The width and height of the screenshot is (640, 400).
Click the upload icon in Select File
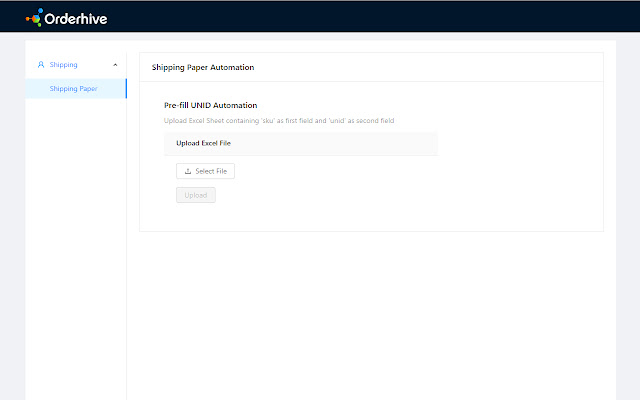pyautogui.click(x=188, y=171)
